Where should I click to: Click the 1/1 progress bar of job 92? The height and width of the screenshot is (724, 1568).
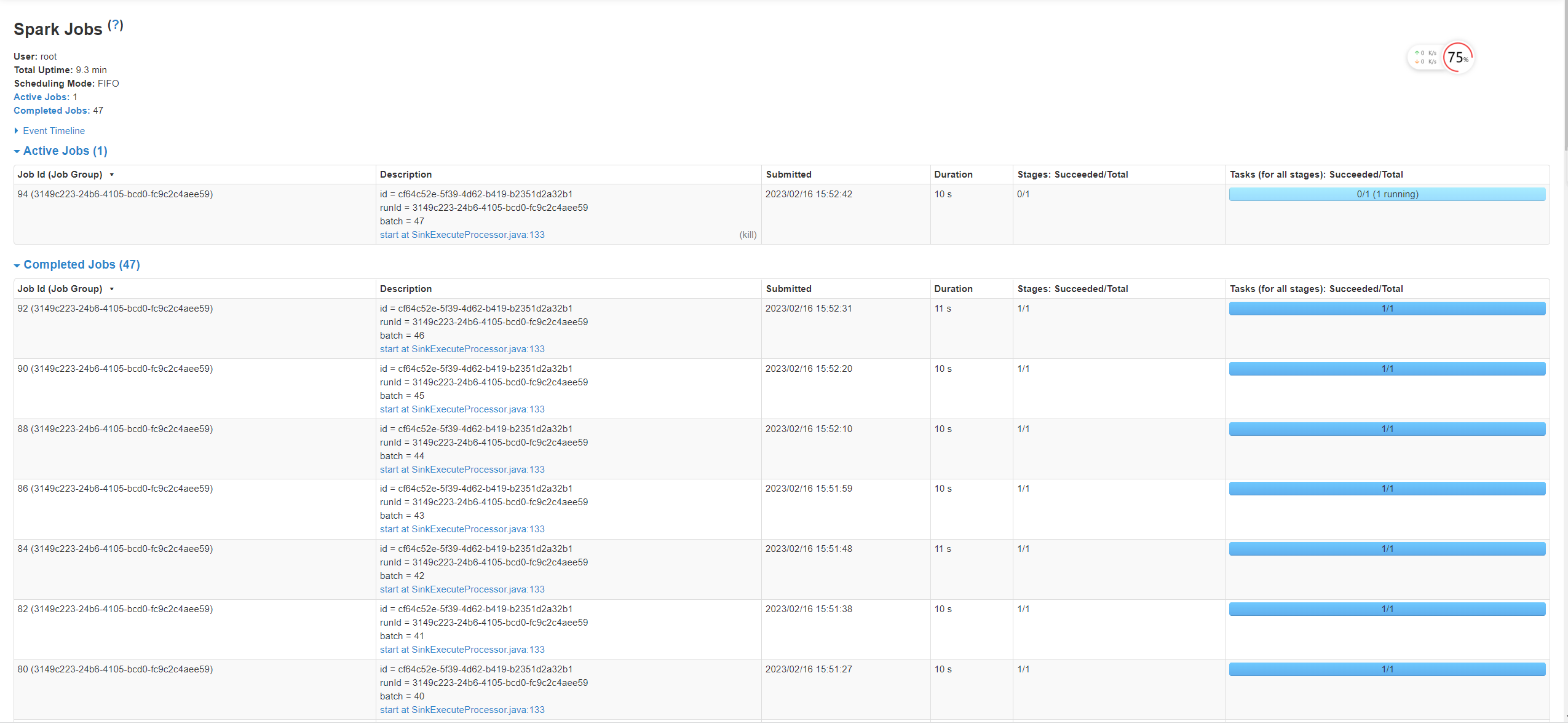(x=1387, y=309)
